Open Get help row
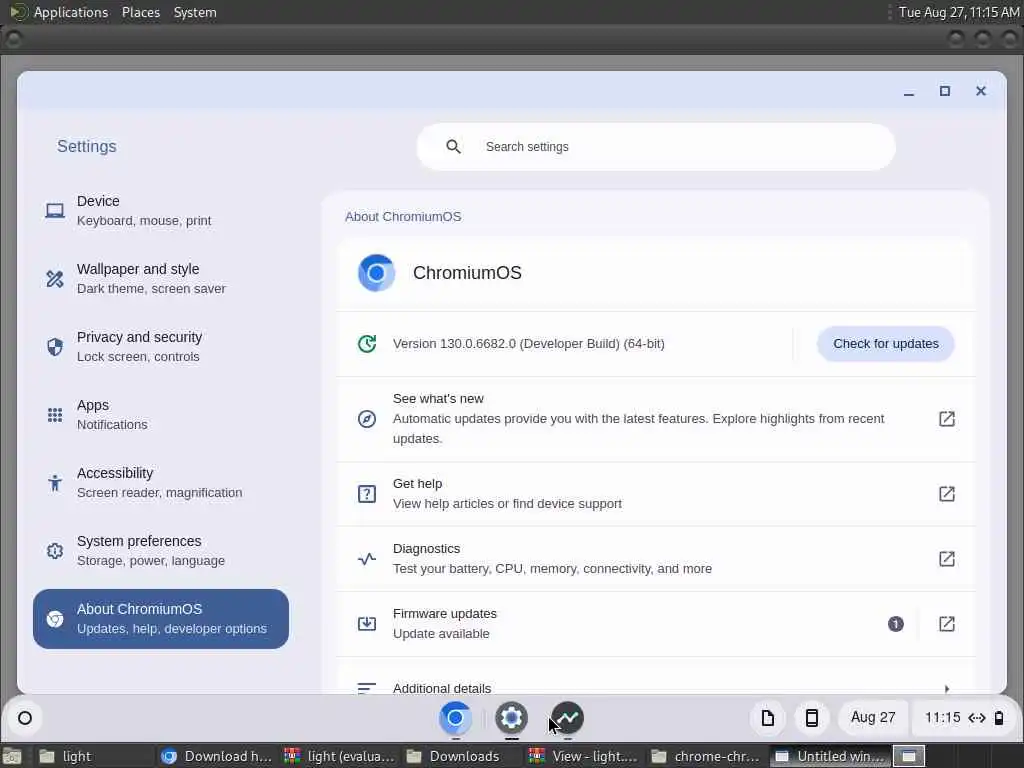The width and height of the screenshot is (1024, 768). click(656, 494)
